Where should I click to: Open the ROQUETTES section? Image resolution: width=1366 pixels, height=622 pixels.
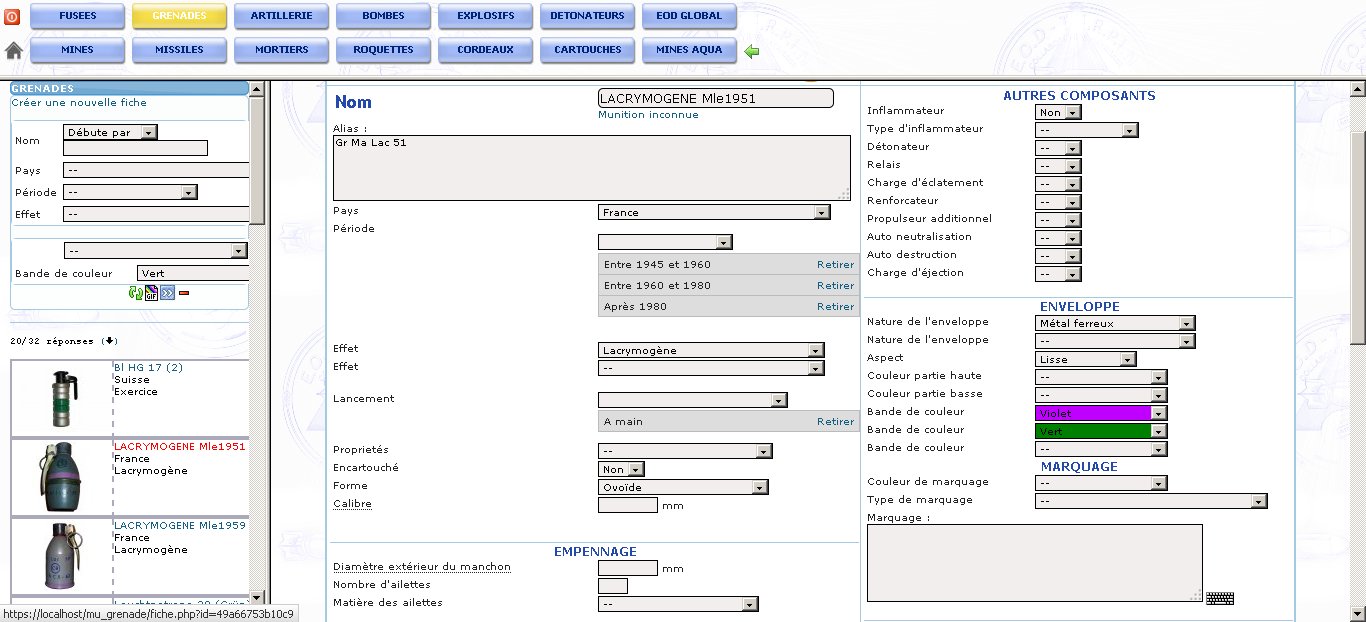tap(383, 50)
